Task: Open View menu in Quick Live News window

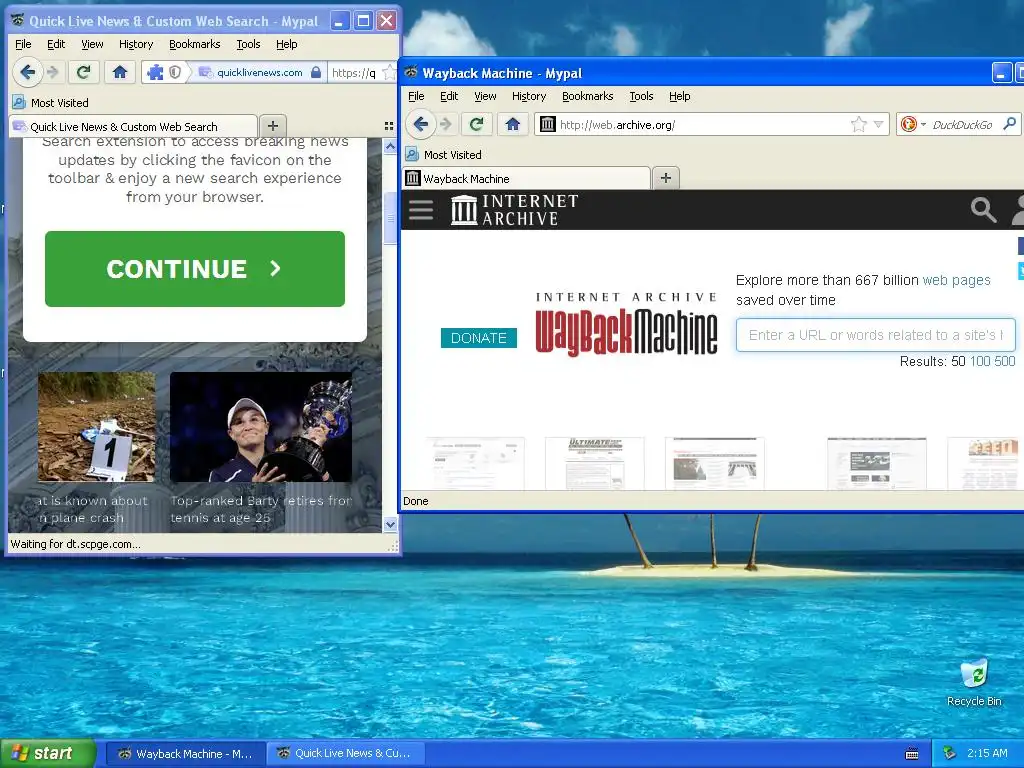Action: 92,44
